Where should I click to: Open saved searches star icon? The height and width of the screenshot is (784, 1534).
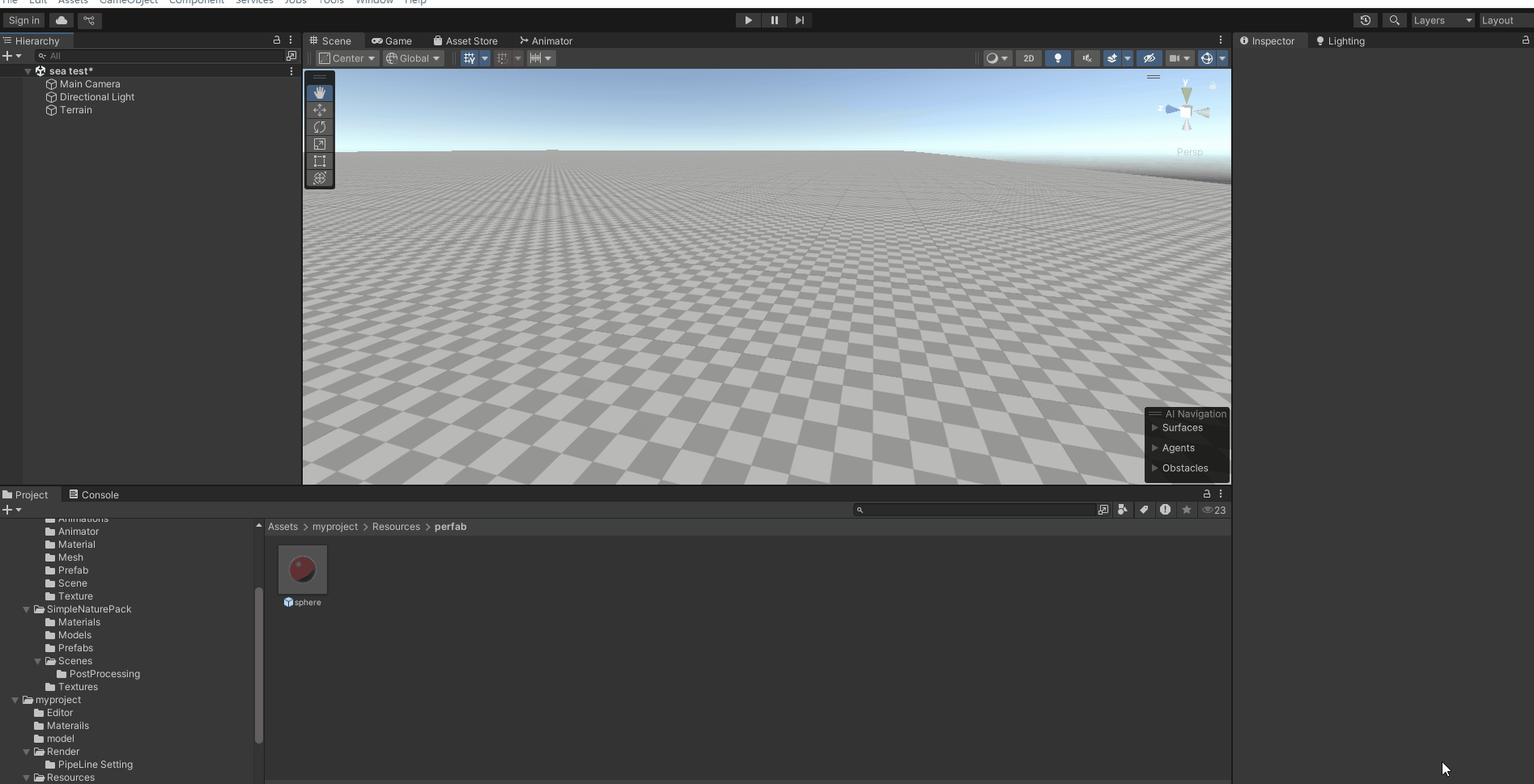(x=1187, y=510)
